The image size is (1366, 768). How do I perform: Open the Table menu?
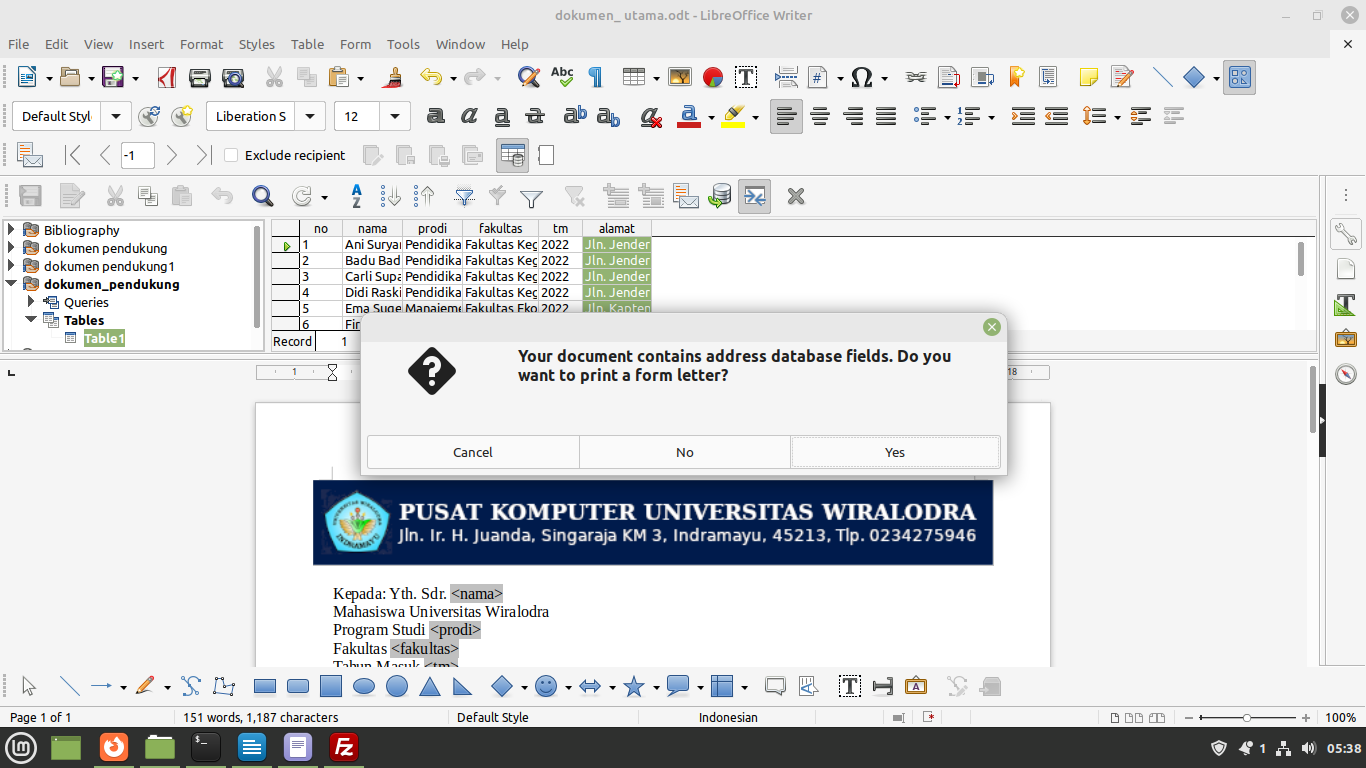[x=307, y=44]
